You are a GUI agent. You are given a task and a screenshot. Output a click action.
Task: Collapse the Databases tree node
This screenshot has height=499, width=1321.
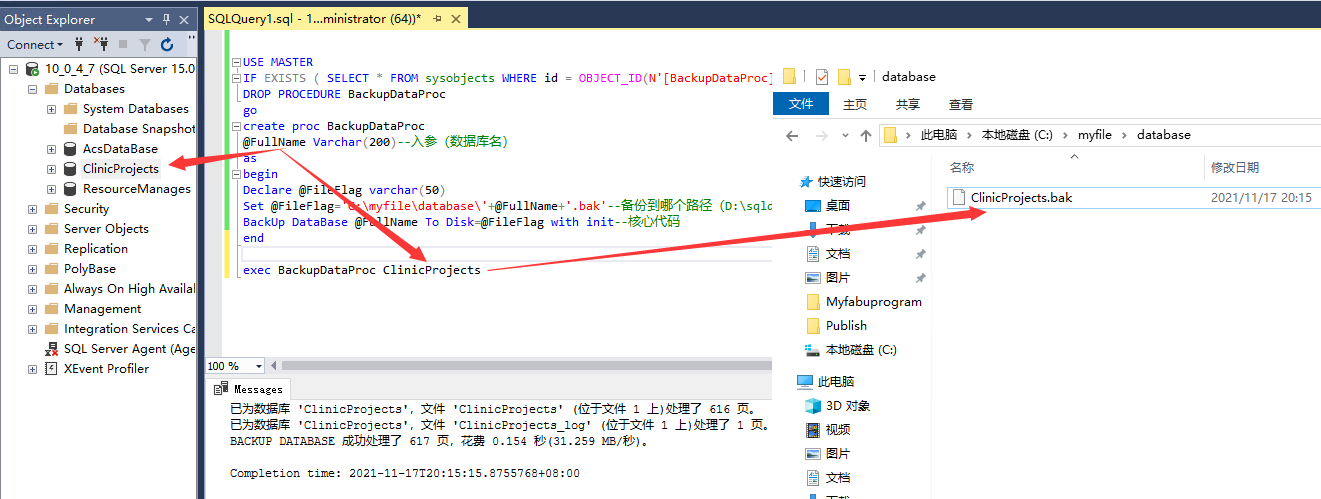pos(33,89)
